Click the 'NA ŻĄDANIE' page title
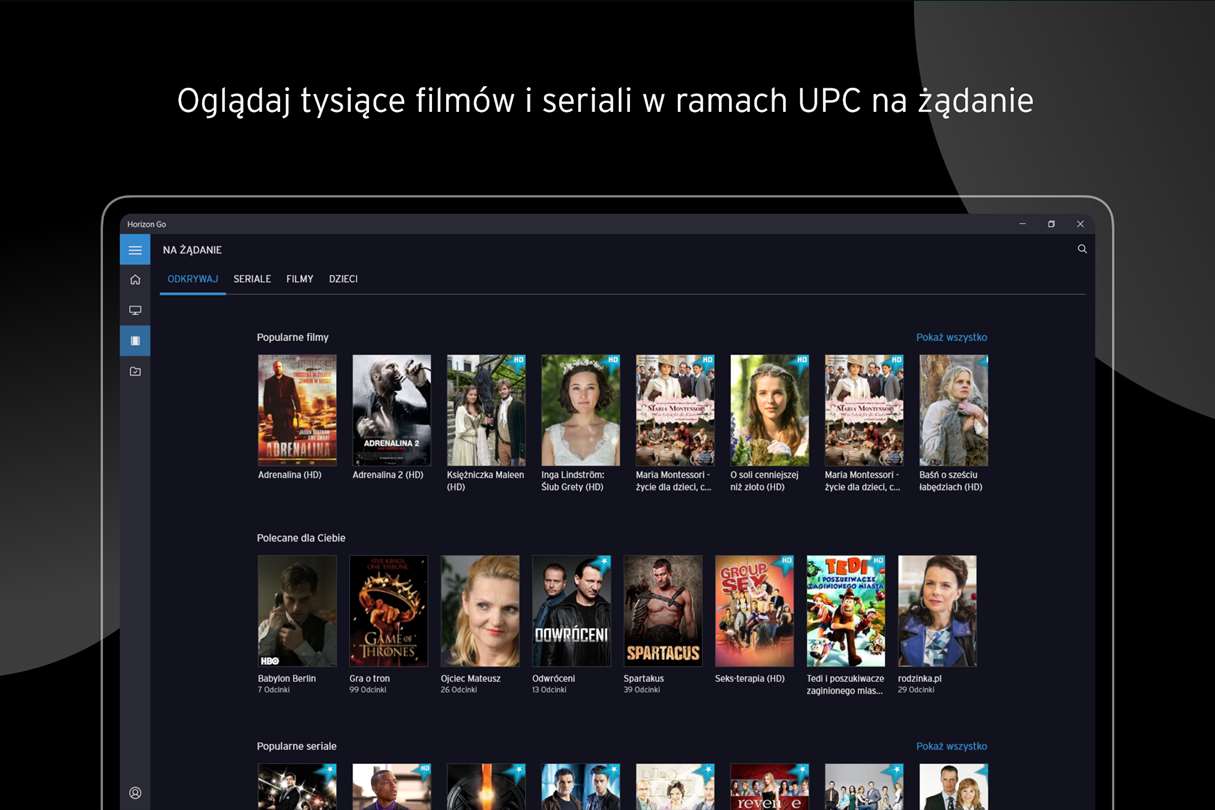This screenshot has width=1215, height=810. point(192,250)
